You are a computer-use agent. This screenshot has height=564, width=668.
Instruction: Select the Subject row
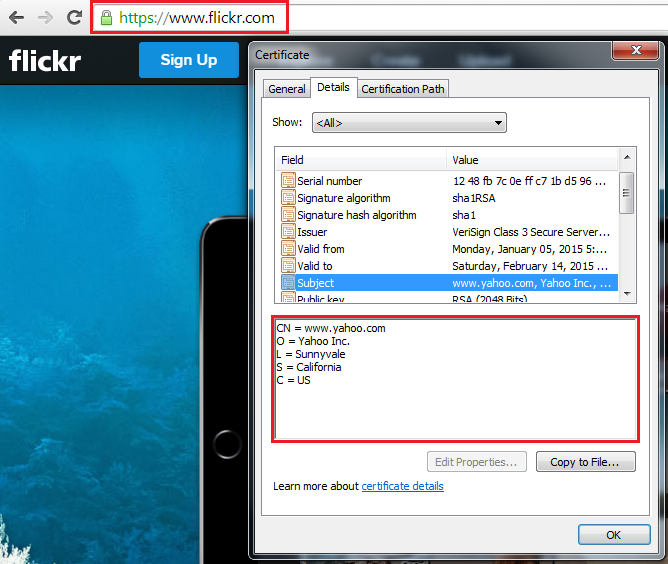click(x=447, y=282)
